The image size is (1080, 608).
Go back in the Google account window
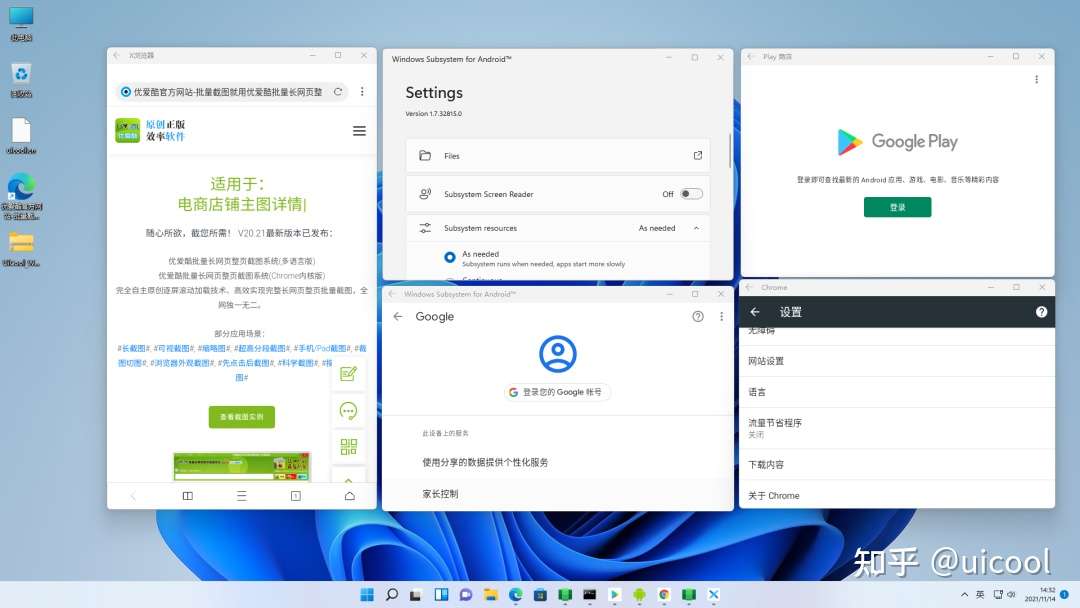397,317
